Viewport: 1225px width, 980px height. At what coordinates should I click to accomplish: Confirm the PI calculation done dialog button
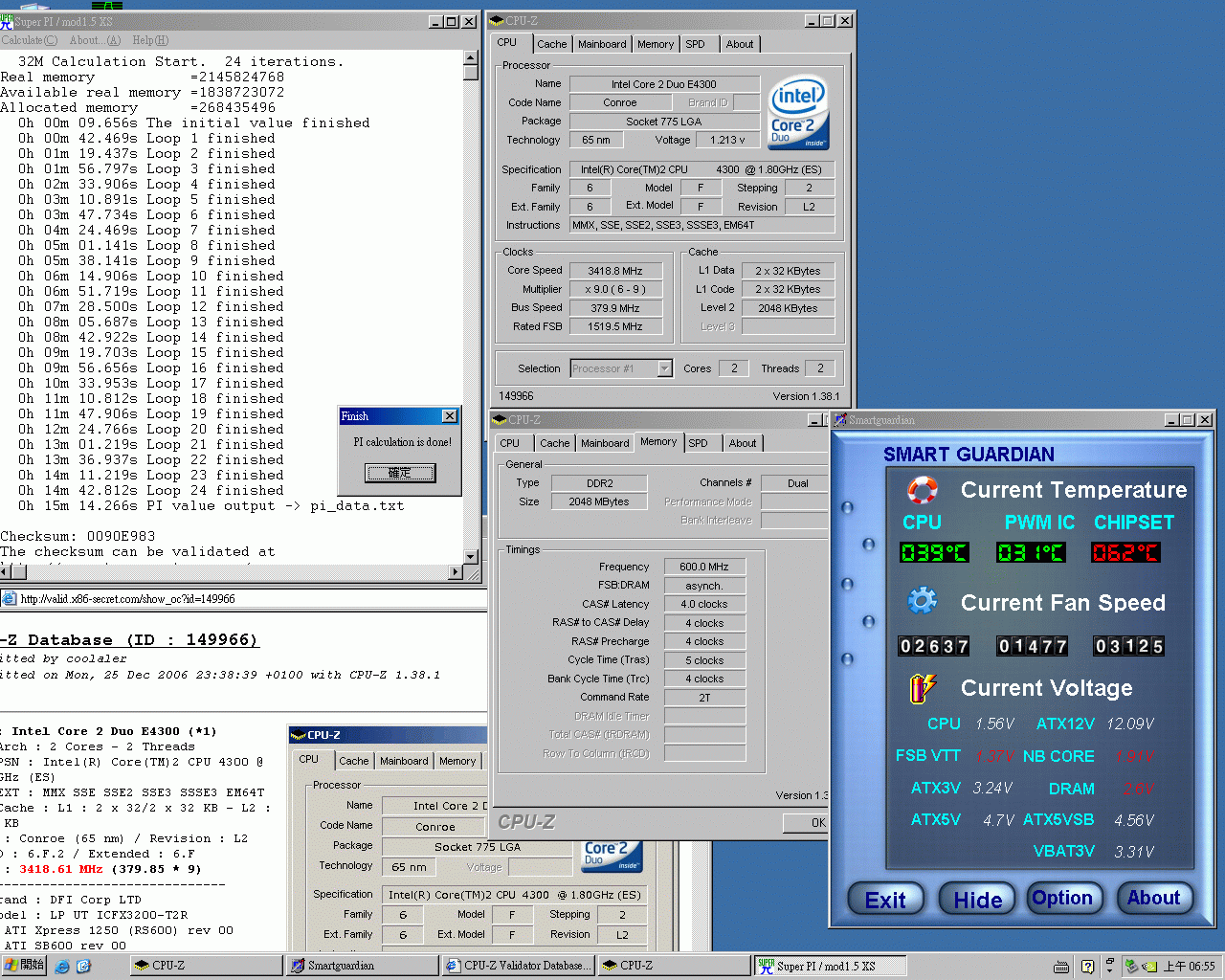point(400,473)
